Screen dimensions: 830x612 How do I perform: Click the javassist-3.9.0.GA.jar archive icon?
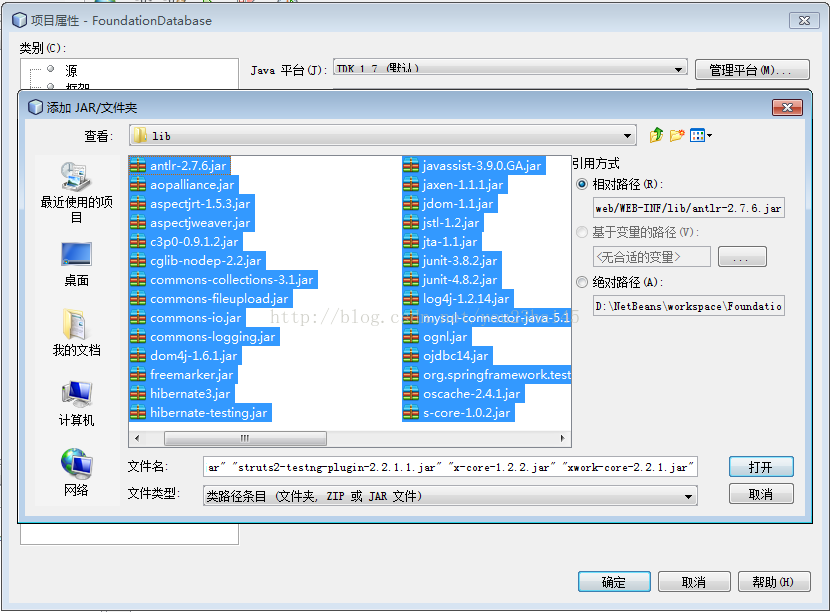(x=411, y=166)
